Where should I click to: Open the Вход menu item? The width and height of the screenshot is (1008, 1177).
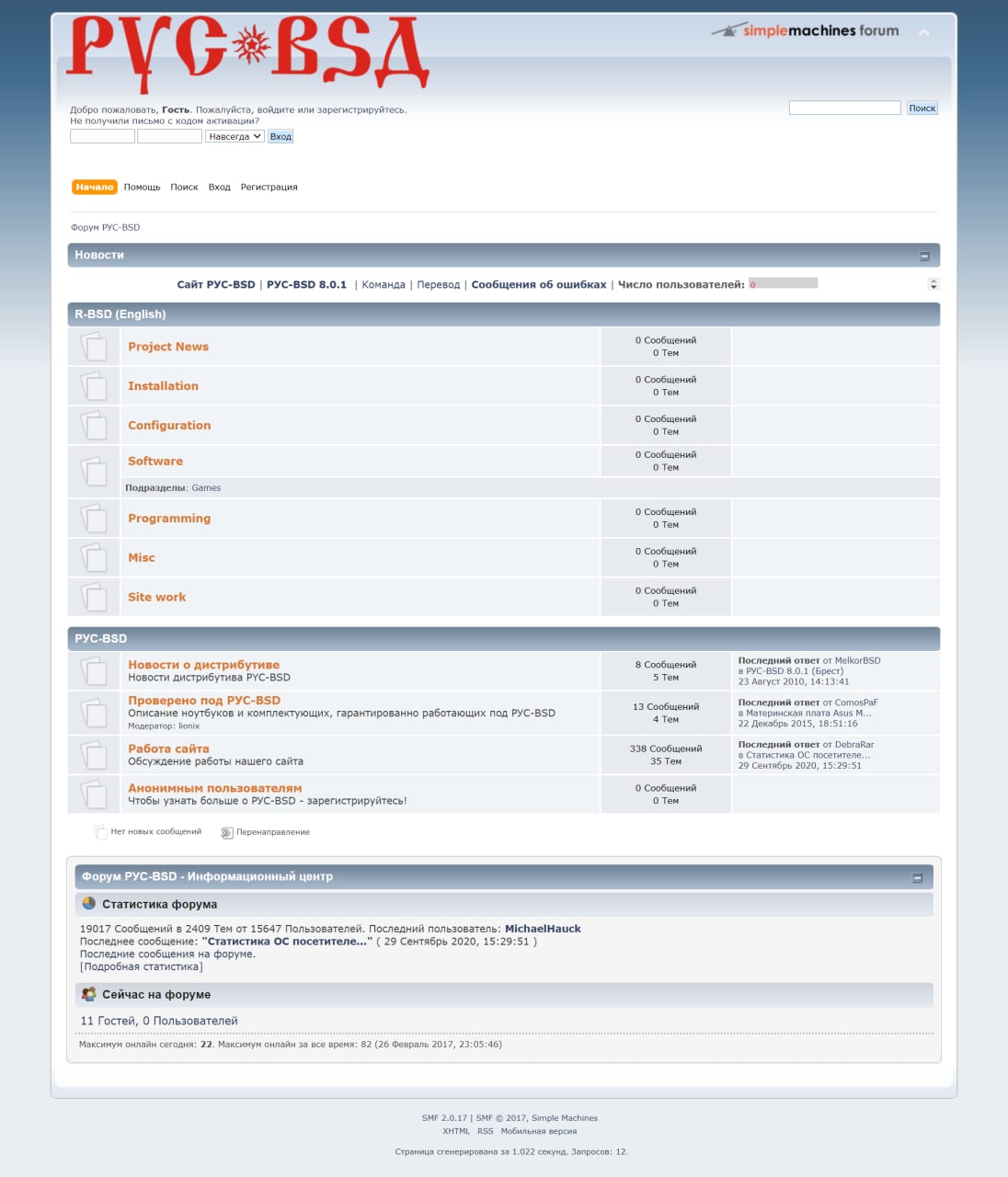click(x=219, y=187)
